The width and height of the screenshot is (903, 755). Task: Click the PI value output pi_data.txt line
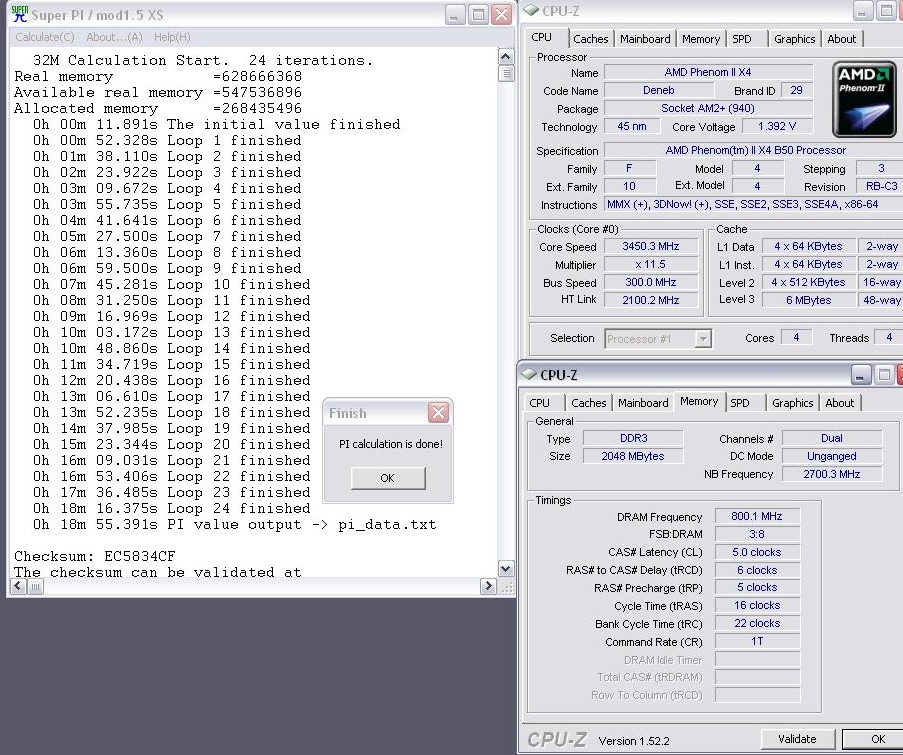234,525
